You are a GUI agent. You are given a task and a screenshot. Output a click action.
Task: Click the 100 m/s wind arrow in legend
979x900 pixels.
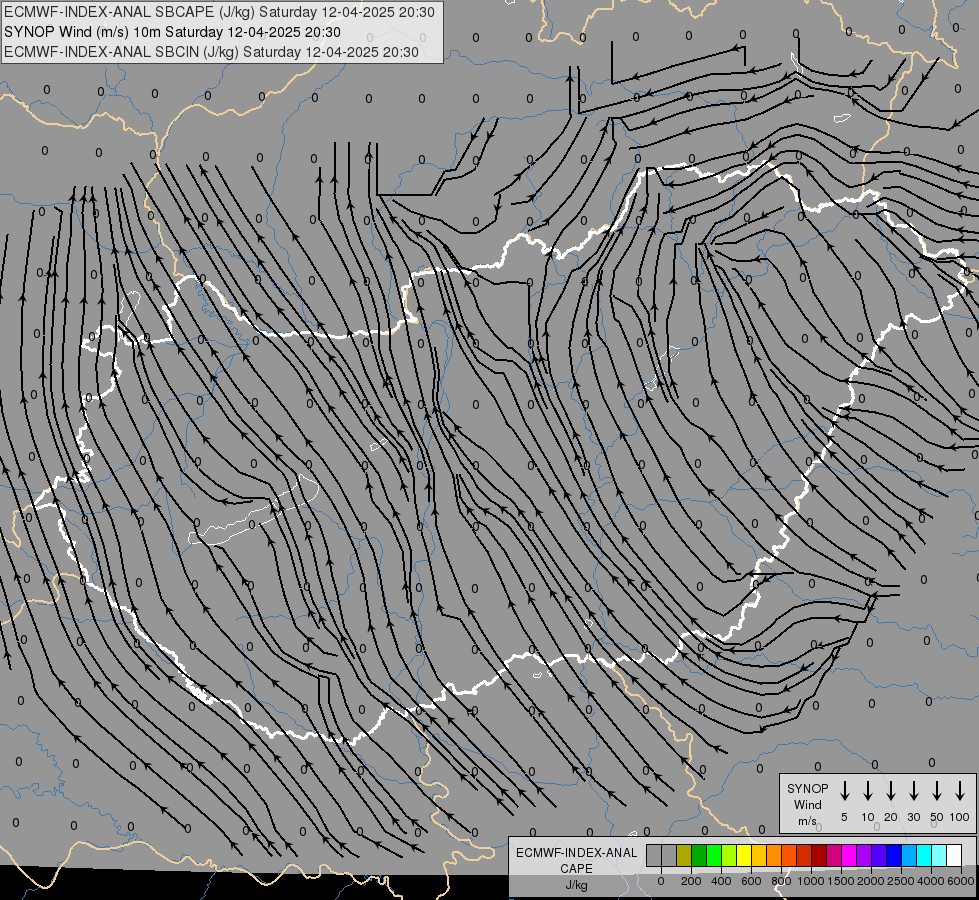click(960, 791)
